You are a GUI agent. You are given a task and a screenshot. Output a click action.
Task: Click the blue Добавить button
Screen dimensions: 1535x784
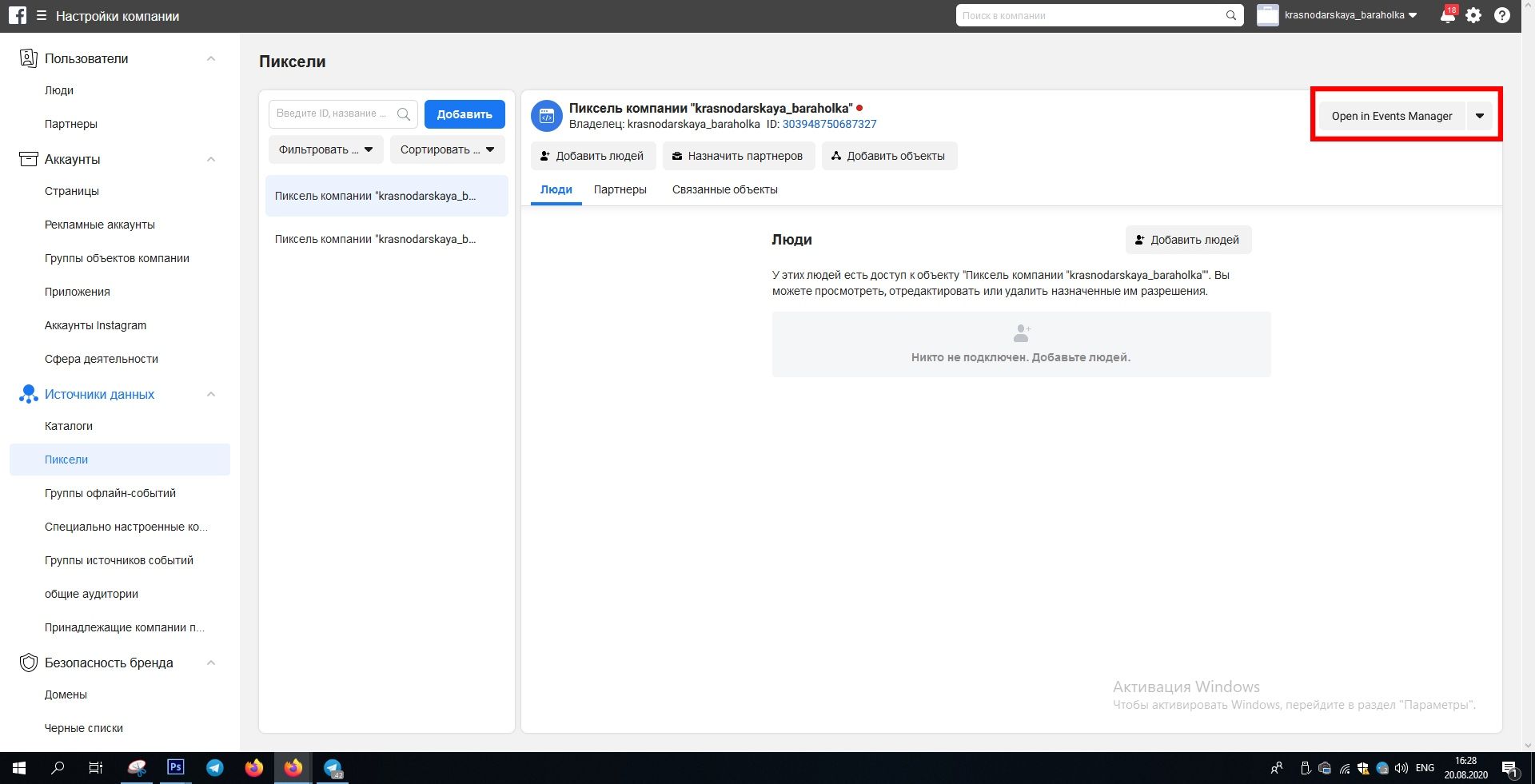(464, 114)
